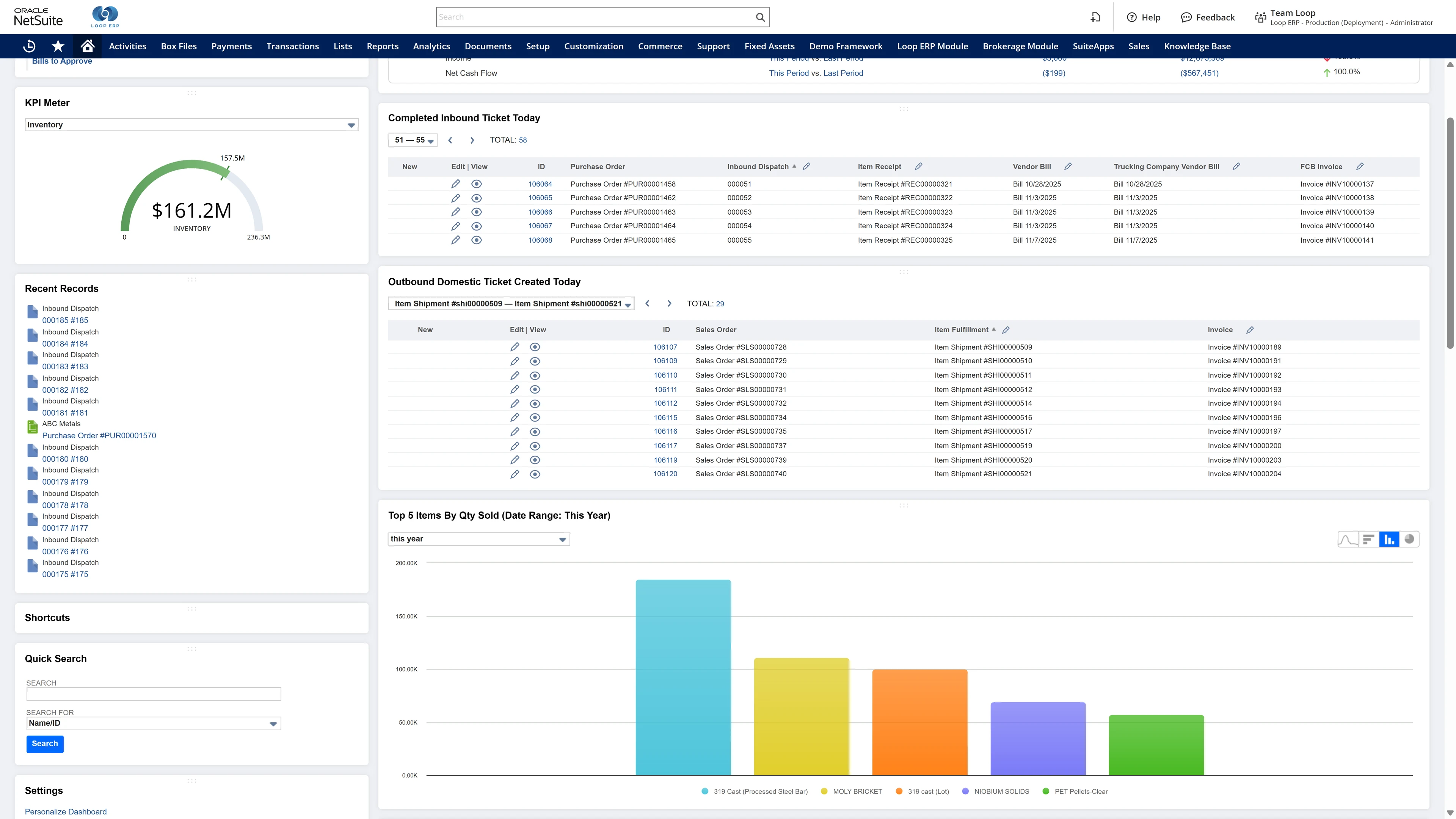Image resolution: width=1456 pixels, height=819 pixels.
Task: Edit the FCB Invoice column pencil
Action: tap(1360, 166)
